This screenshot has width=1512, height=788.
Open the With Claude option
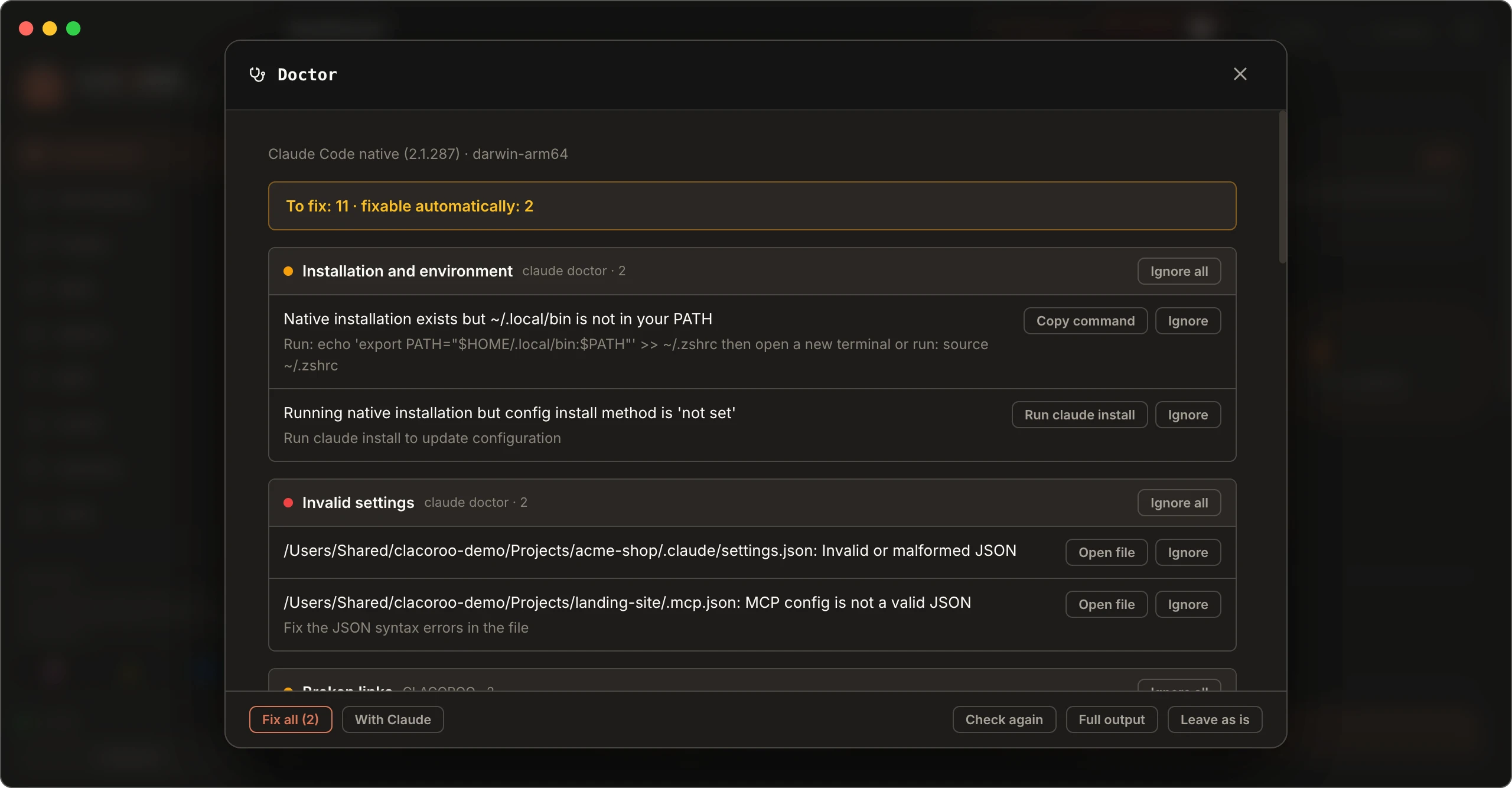[393, 719]
